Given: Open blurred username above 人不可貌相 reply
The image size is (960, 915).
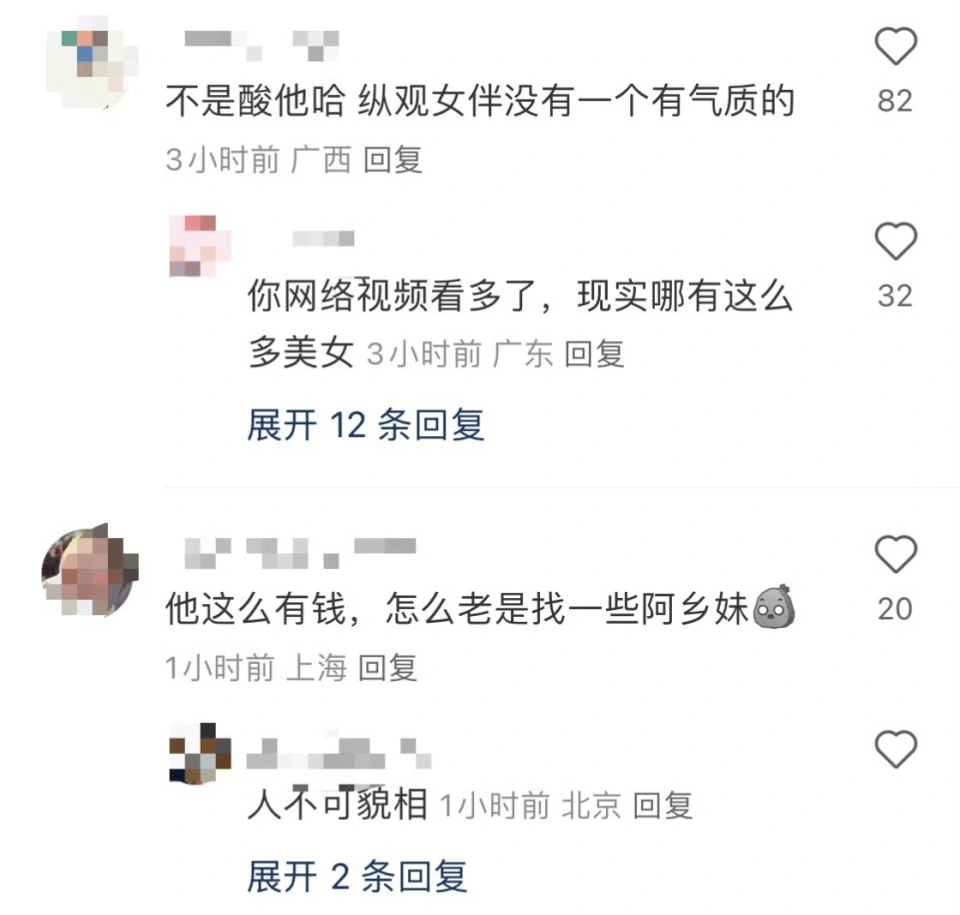Looking at the screenshot, I should click(339, 754).
